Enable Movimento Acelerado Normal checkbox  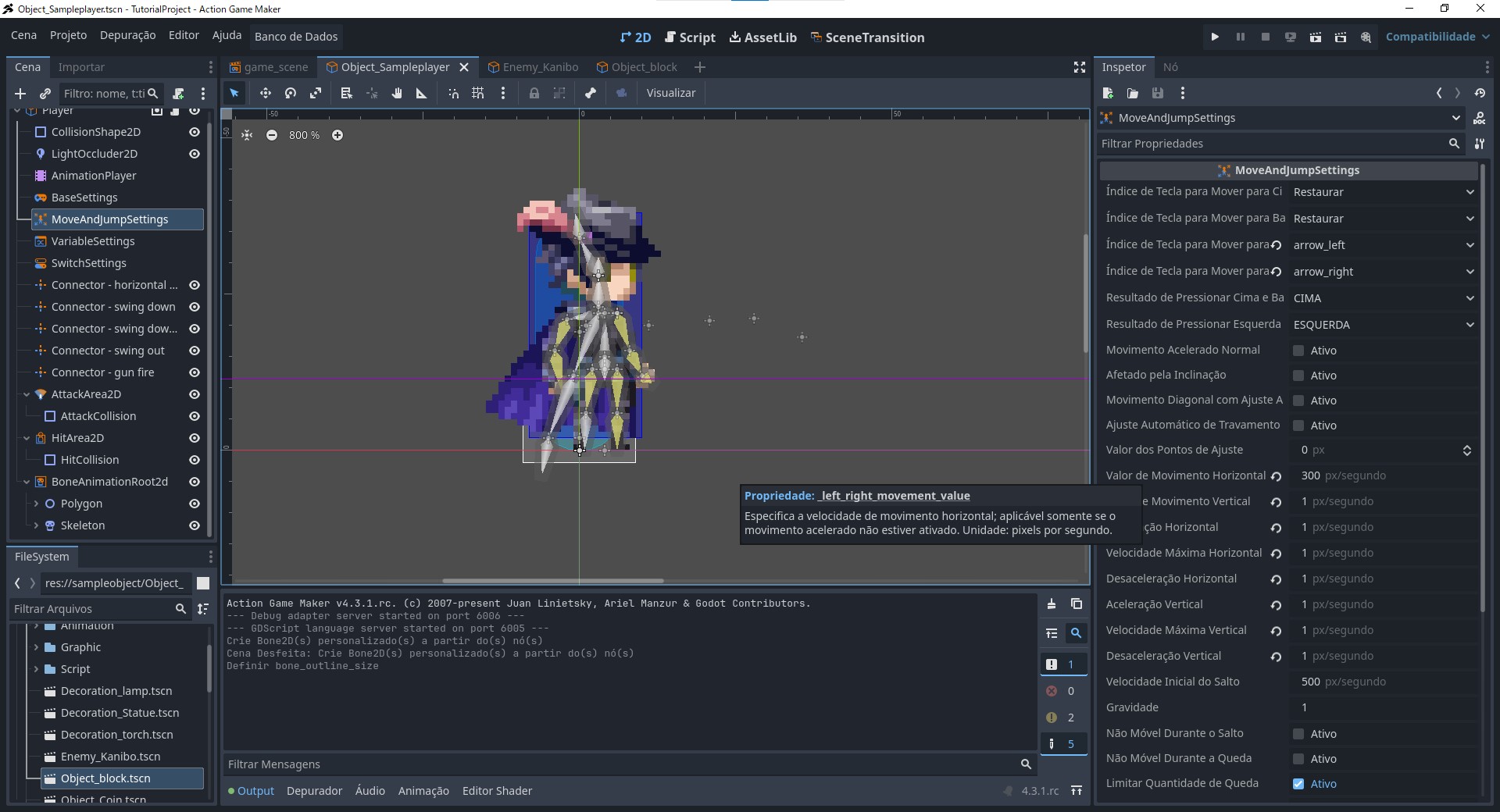1299,351
